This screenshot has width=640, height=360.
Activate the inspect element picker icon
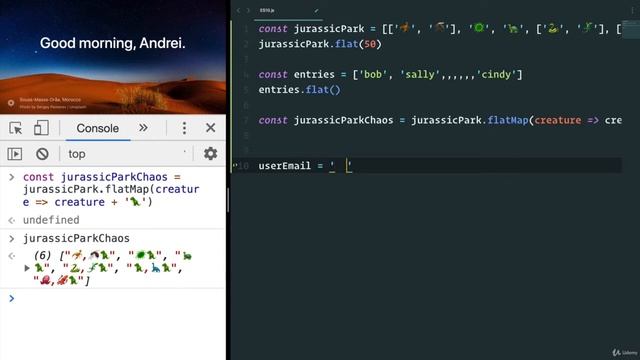click(x=16, y=128)
